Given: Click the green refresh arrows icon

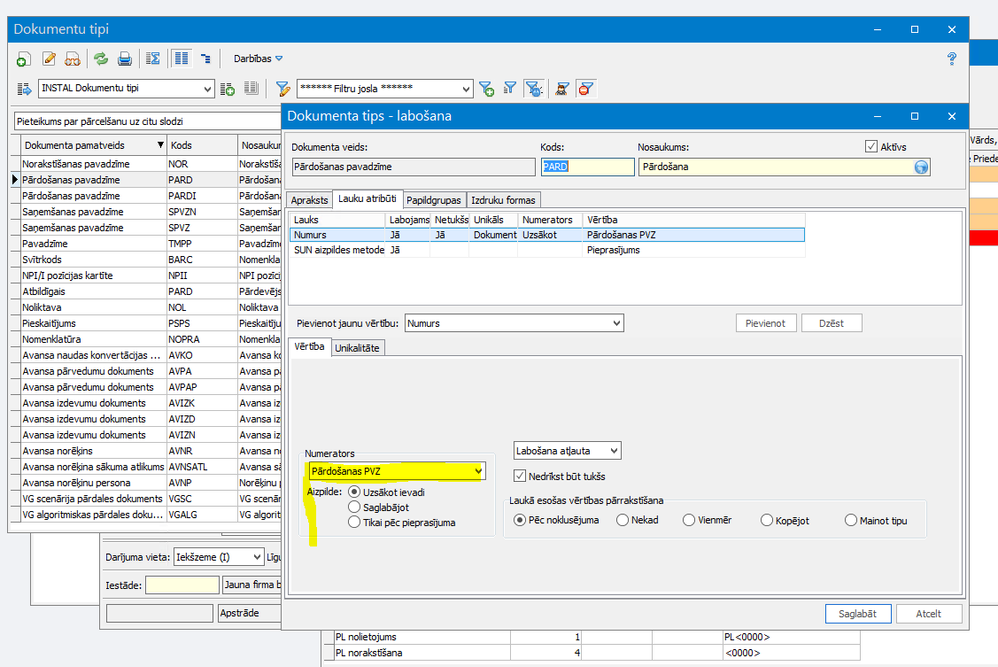Looking at the screenshot, I should click(100, 59).
